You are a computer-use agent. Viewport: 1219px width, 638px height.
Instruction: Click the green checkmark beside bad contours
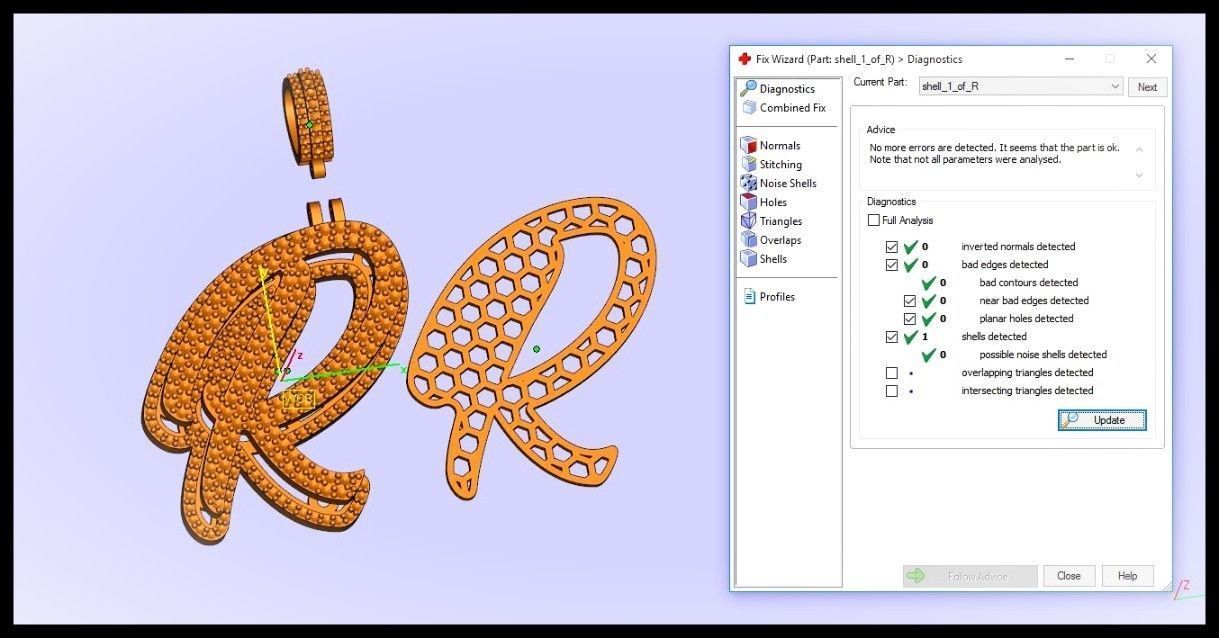pos(928,283)
